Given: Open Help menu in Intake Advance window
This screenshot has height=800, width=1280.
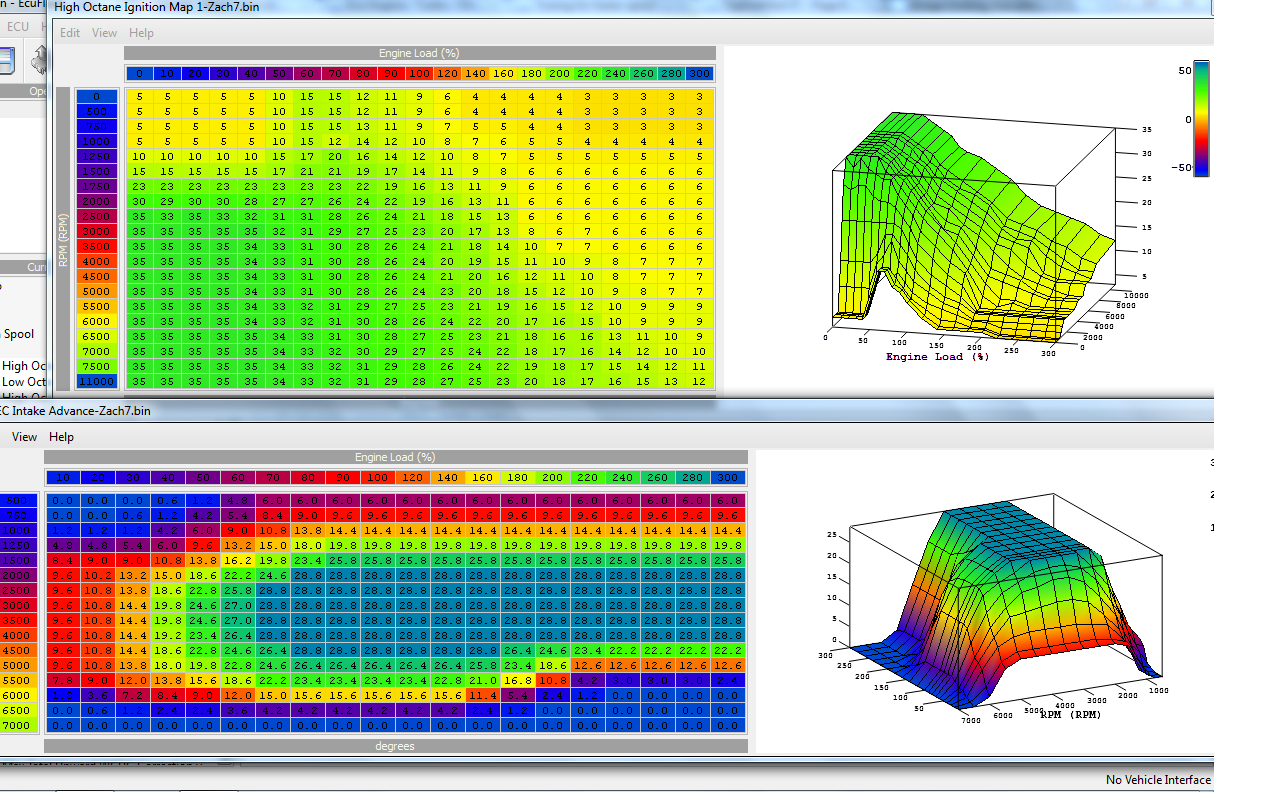Looking at the screenshot, I should coord(62,436).
